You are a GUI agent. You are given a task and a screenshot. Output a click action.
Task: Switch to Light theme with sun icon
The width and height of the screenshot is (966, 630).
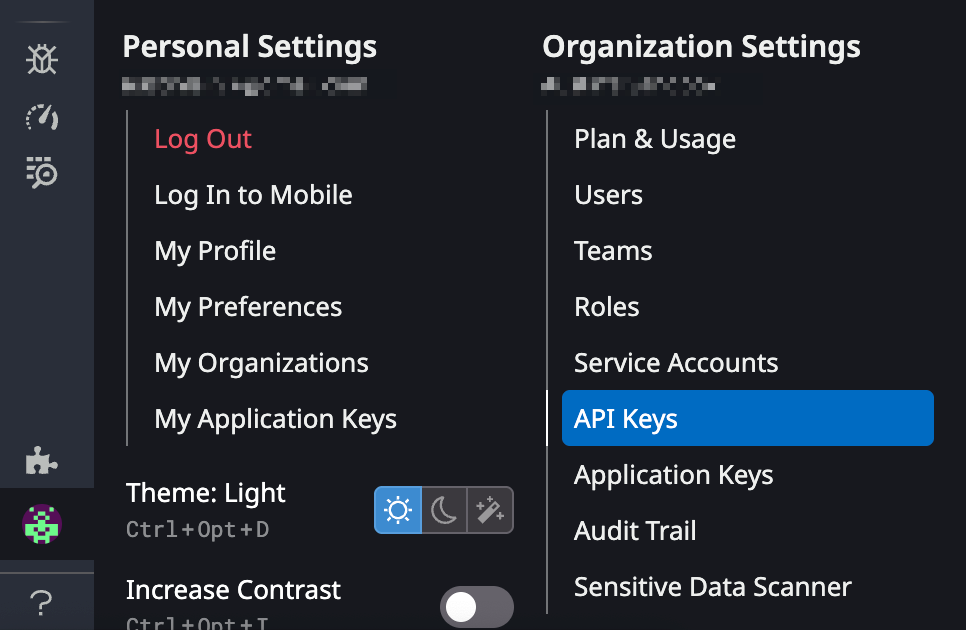(x=398, y=510)
